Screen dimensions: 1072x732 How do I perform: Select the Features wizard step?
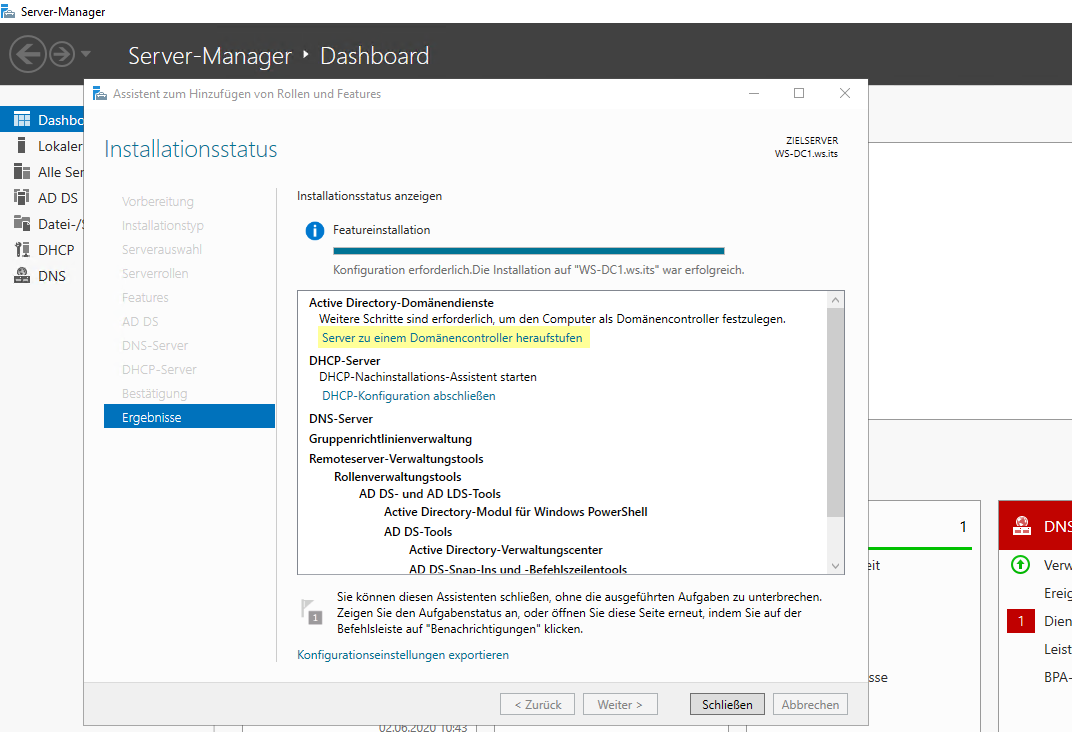(145, 297)
